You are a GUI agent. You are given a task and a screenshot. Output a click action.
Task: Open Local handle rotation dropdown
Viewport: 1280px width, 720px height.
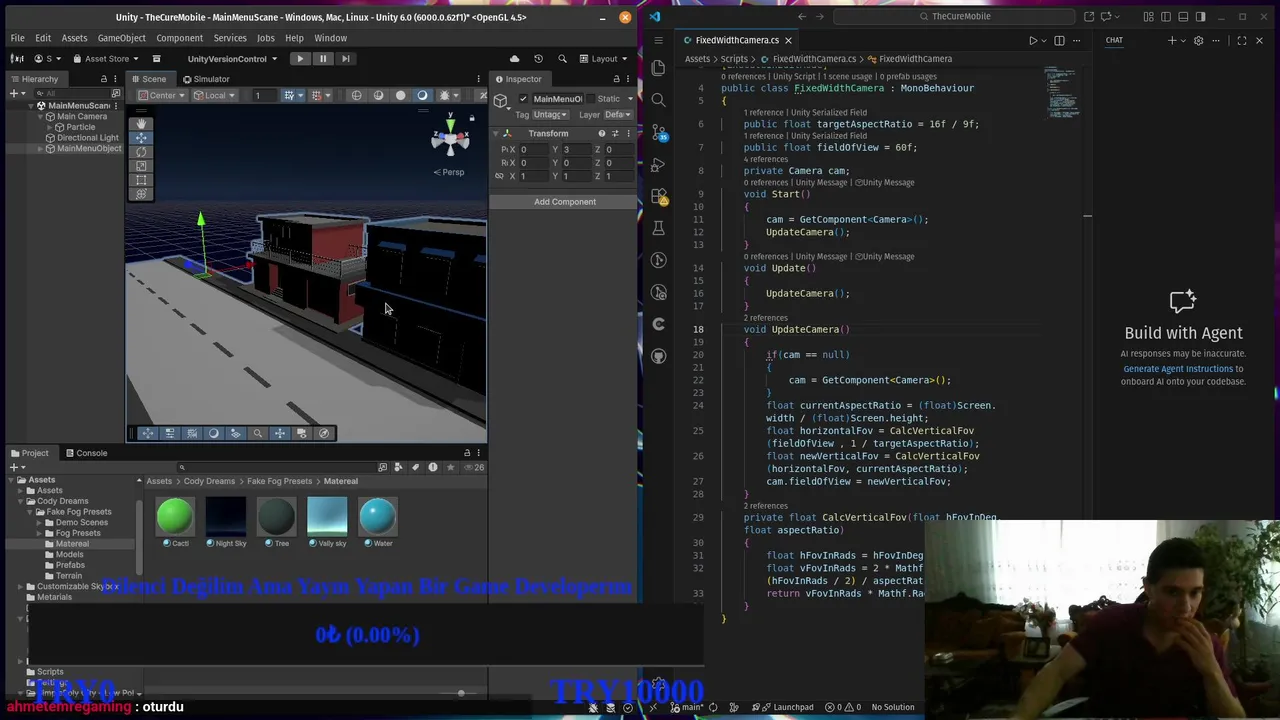tap(215, 95)
